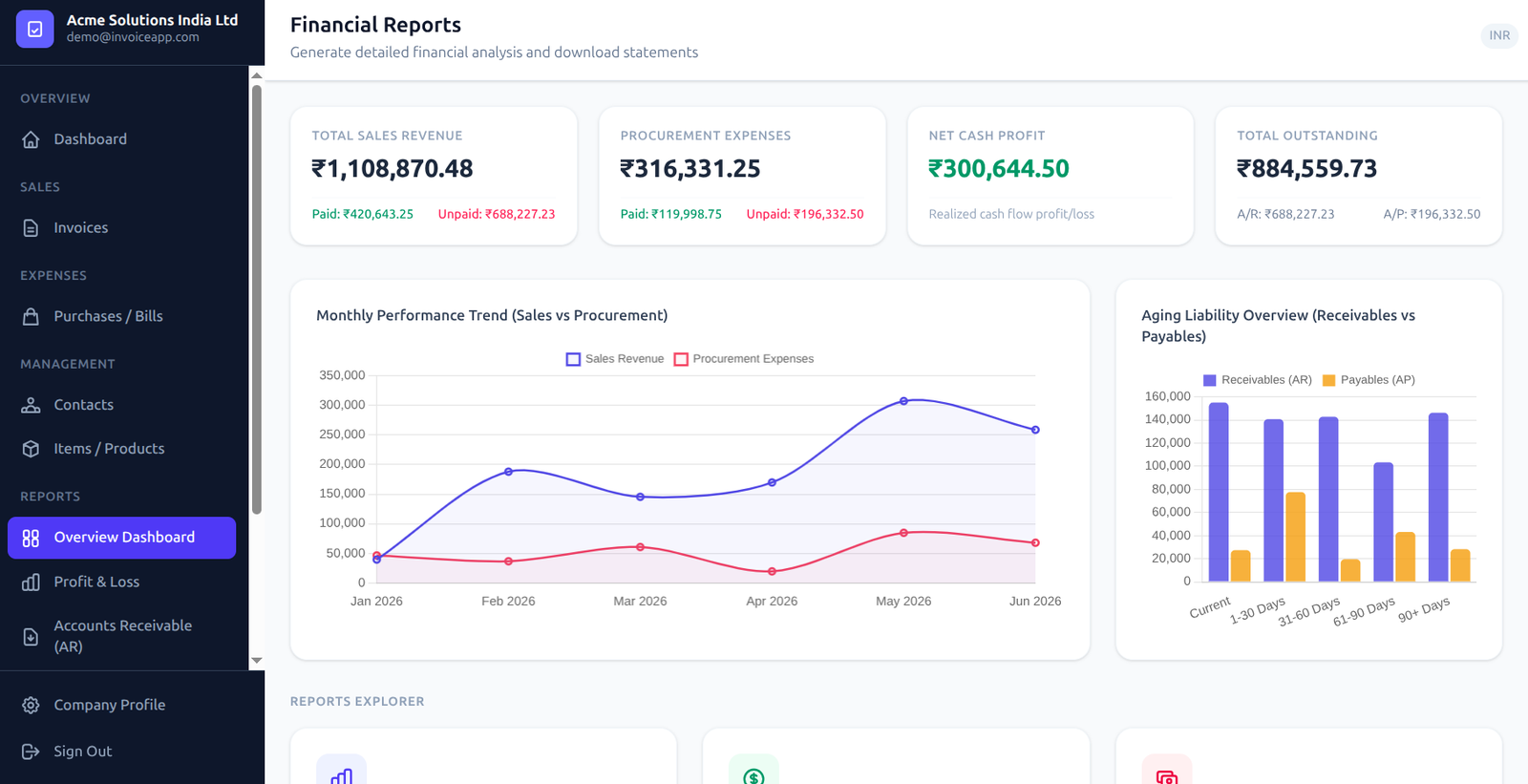1528x784 pixels.
Task: Click the Current receivables purple bar
Action: point(1219,492)
